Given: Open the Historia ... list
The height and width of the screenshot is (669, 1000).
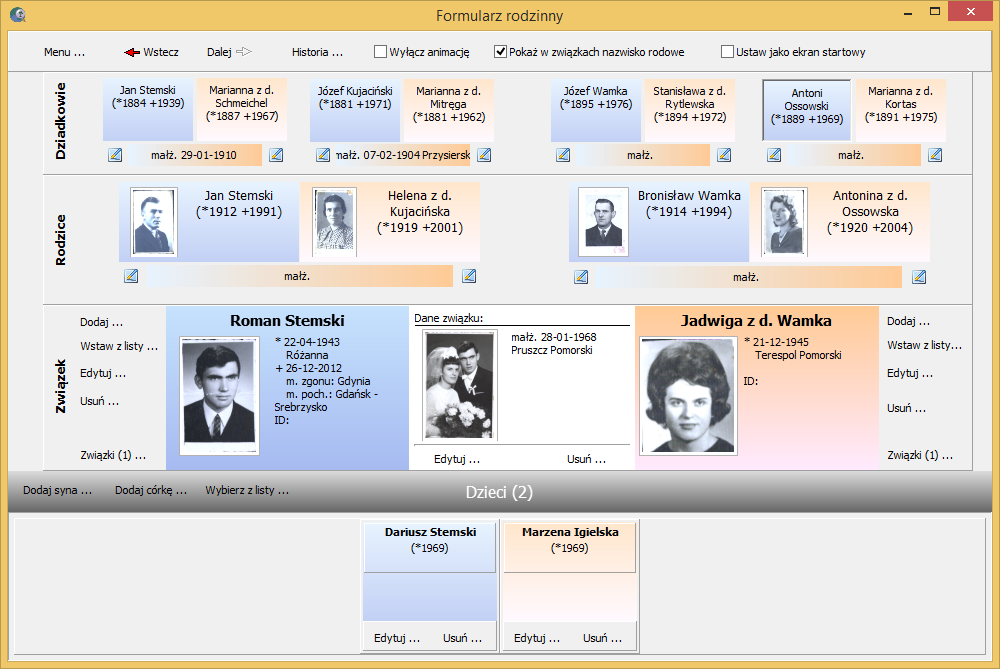Looking at the screenshot, I should 317,52.
